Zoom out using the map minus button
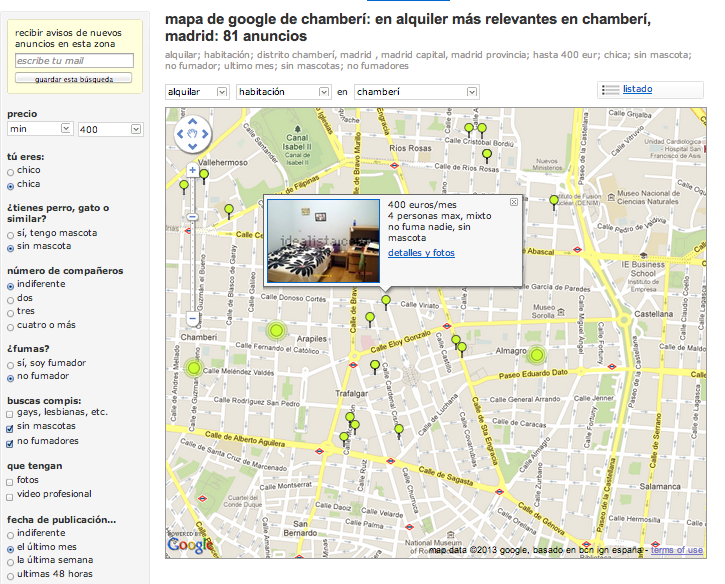Screen dimensions: 725x584 pyautogui.click(x=192, y=318)
